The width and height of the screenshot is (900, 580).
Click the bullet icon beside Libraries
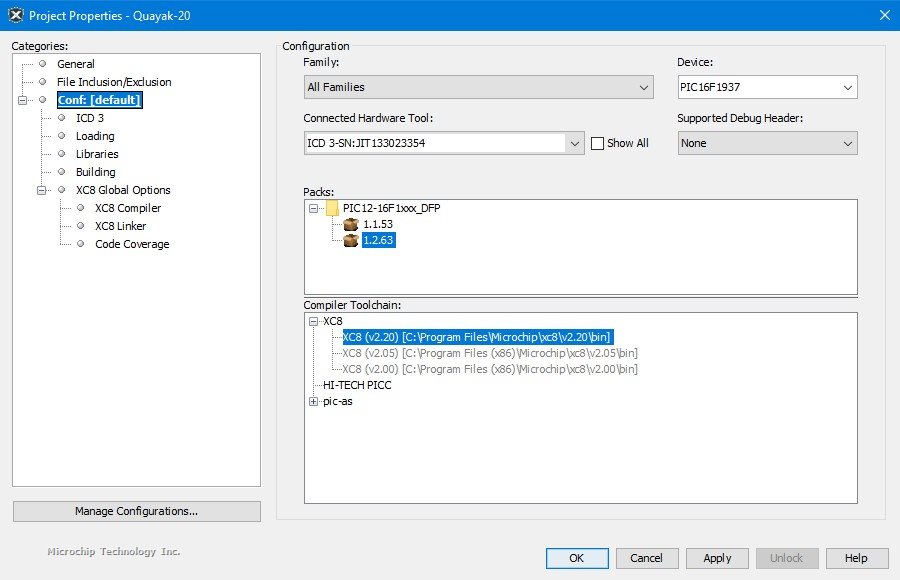pos(61,154)
